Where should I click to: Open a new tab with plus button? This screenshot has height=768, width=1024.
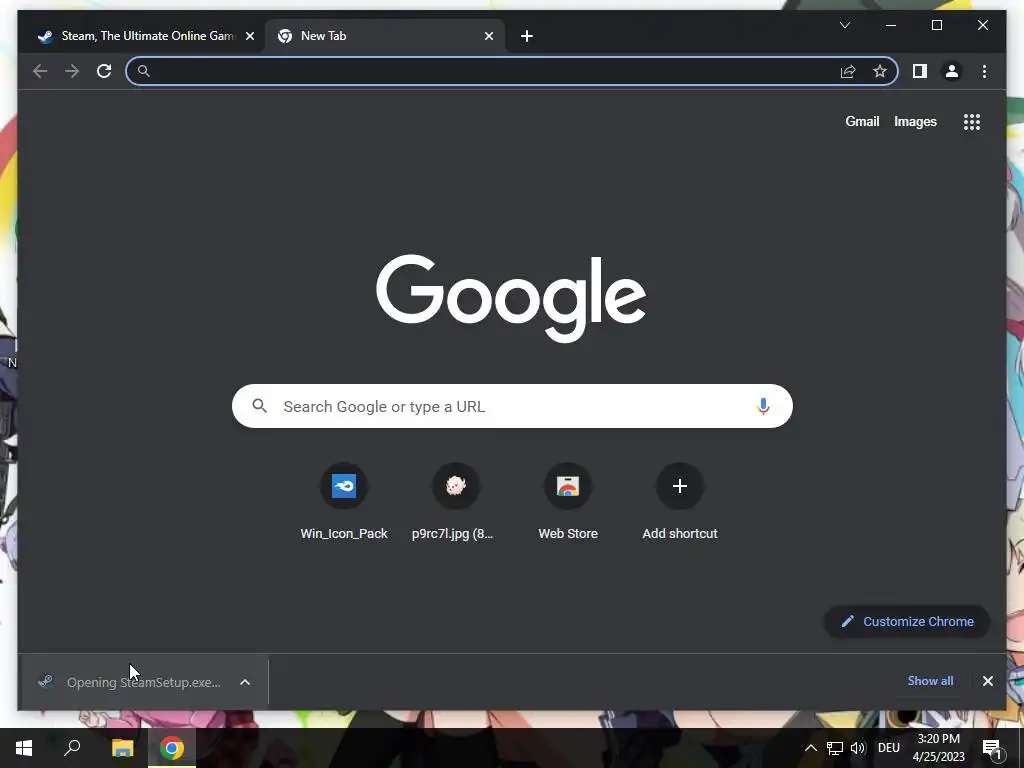pyautogui.click(x=527, y=36)
